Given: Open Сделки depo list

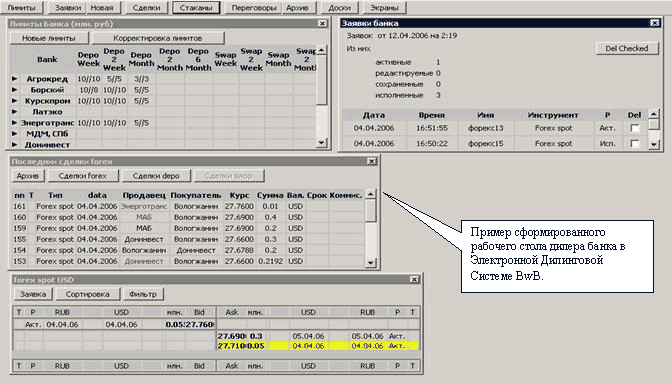Looking at the screenshot, I should (156, 176).
